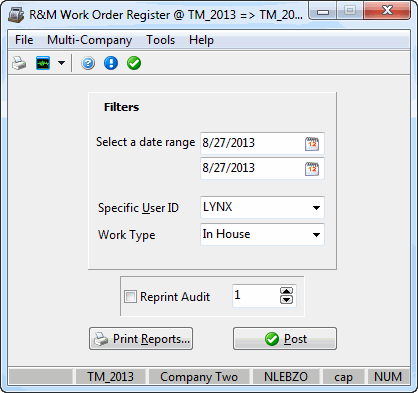
Task: Click the printer icon in the toolbar
Action: (x=19, y=63)
